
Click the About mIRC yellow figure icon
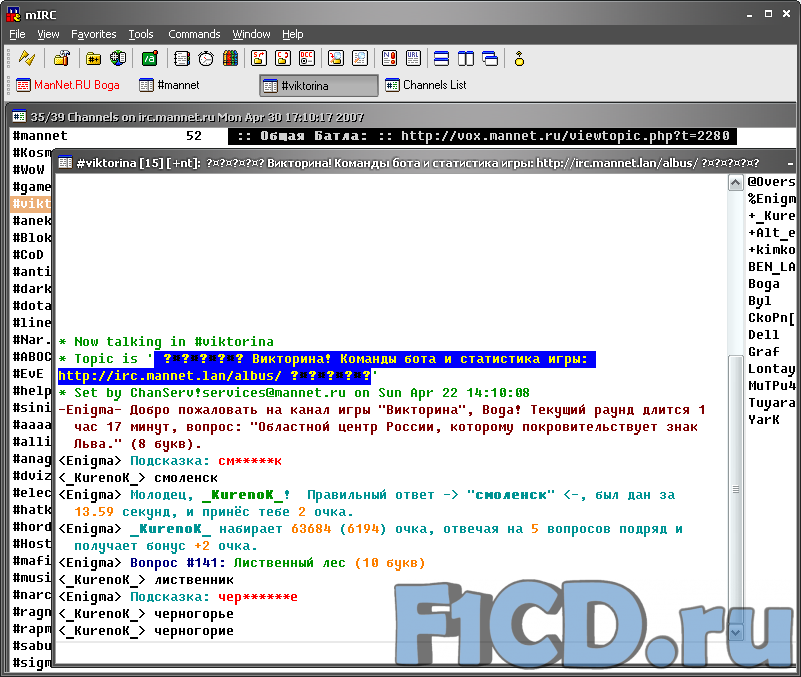[x=519, y=58]
